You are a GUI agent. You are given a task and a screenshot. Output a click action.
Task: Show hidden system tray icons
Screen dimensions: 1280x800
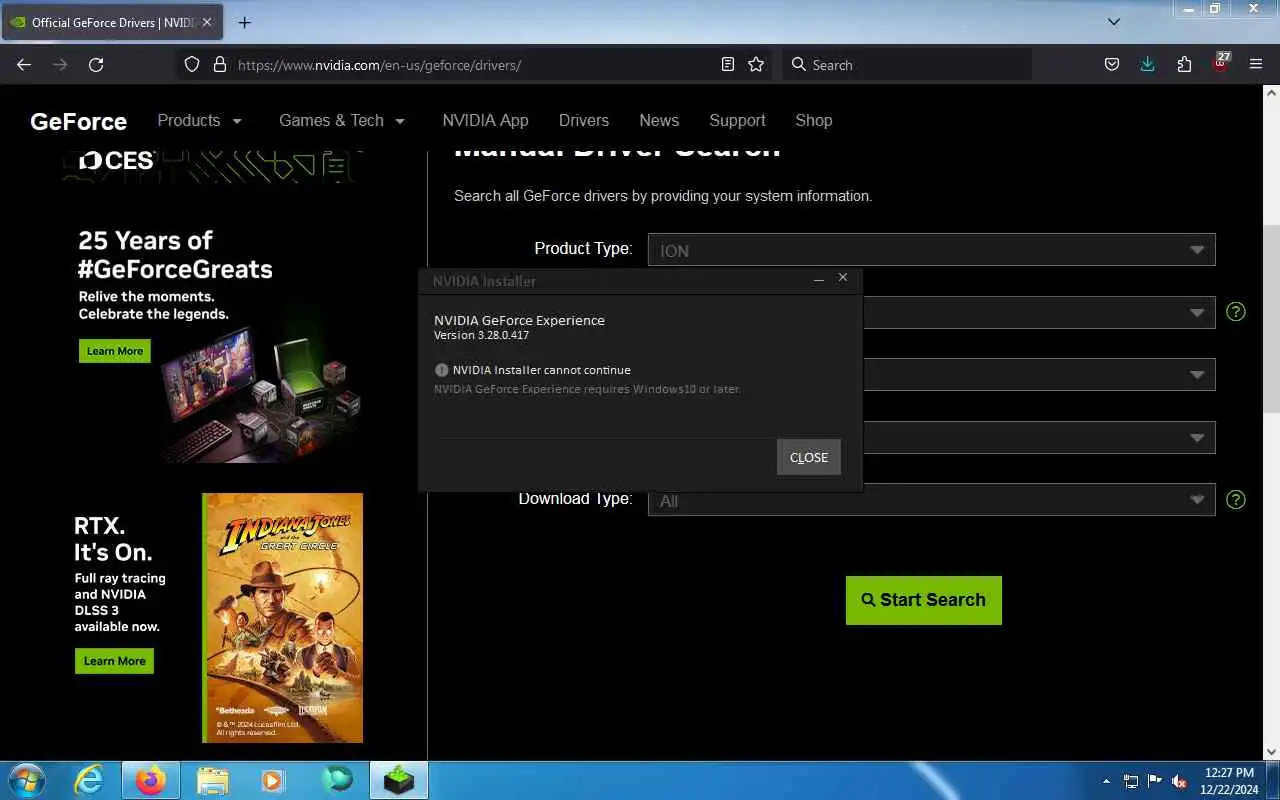[1106, 781]
